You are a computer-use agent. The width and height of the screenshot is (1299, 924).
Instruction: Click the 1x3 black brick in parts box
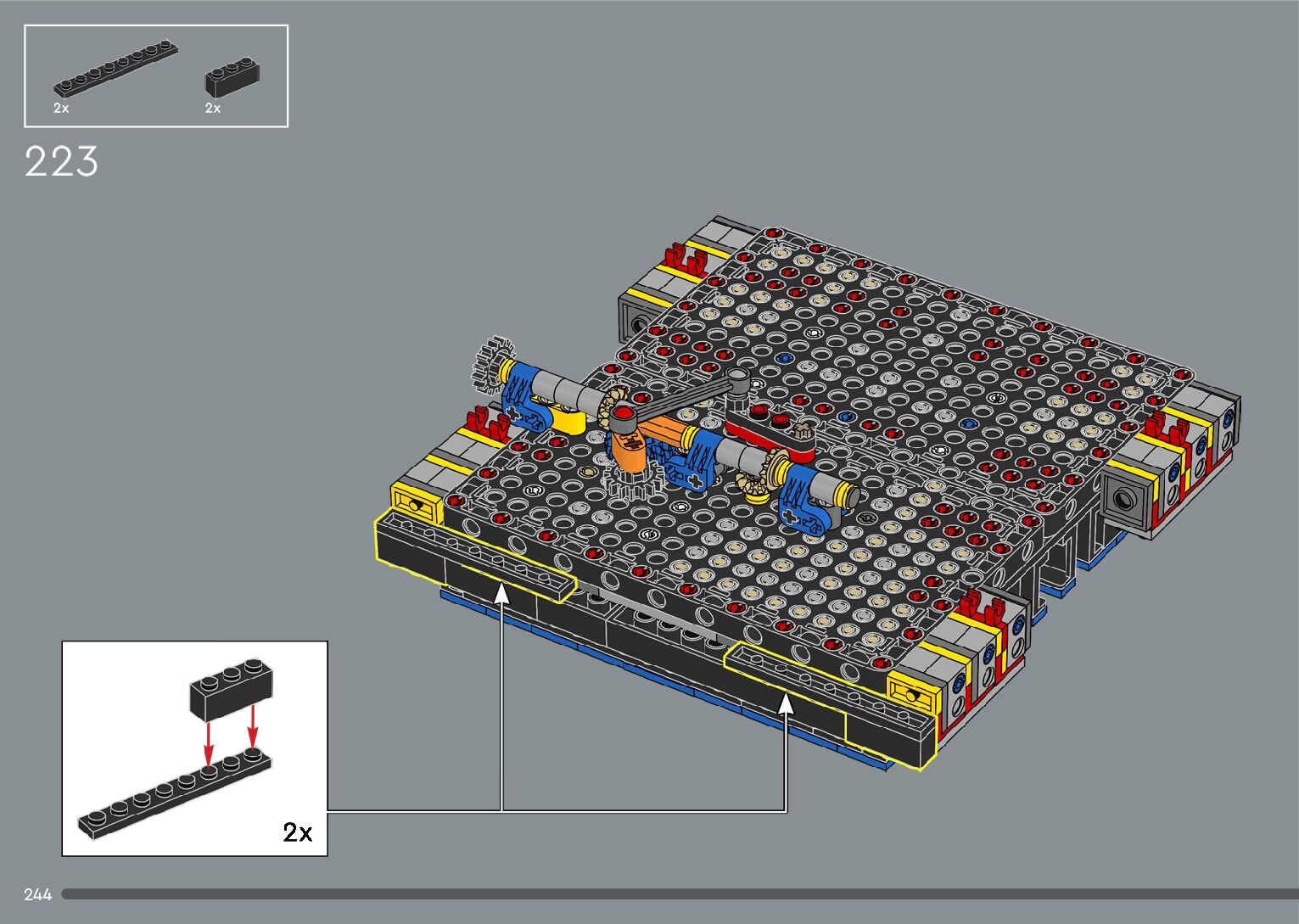tap(232, 78)
